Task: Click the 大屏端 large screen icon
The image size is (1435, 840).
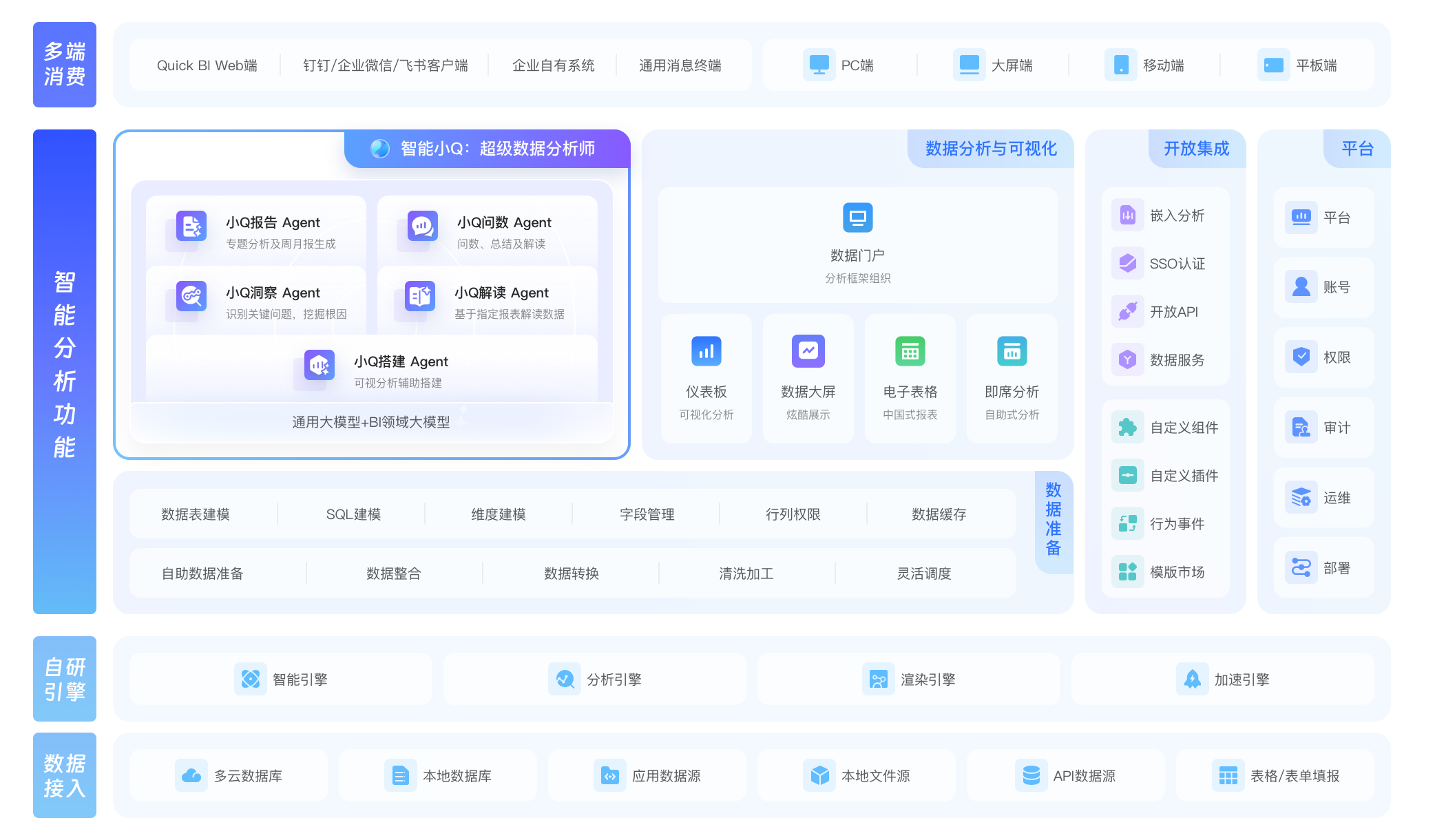Action: pos(969,65)
